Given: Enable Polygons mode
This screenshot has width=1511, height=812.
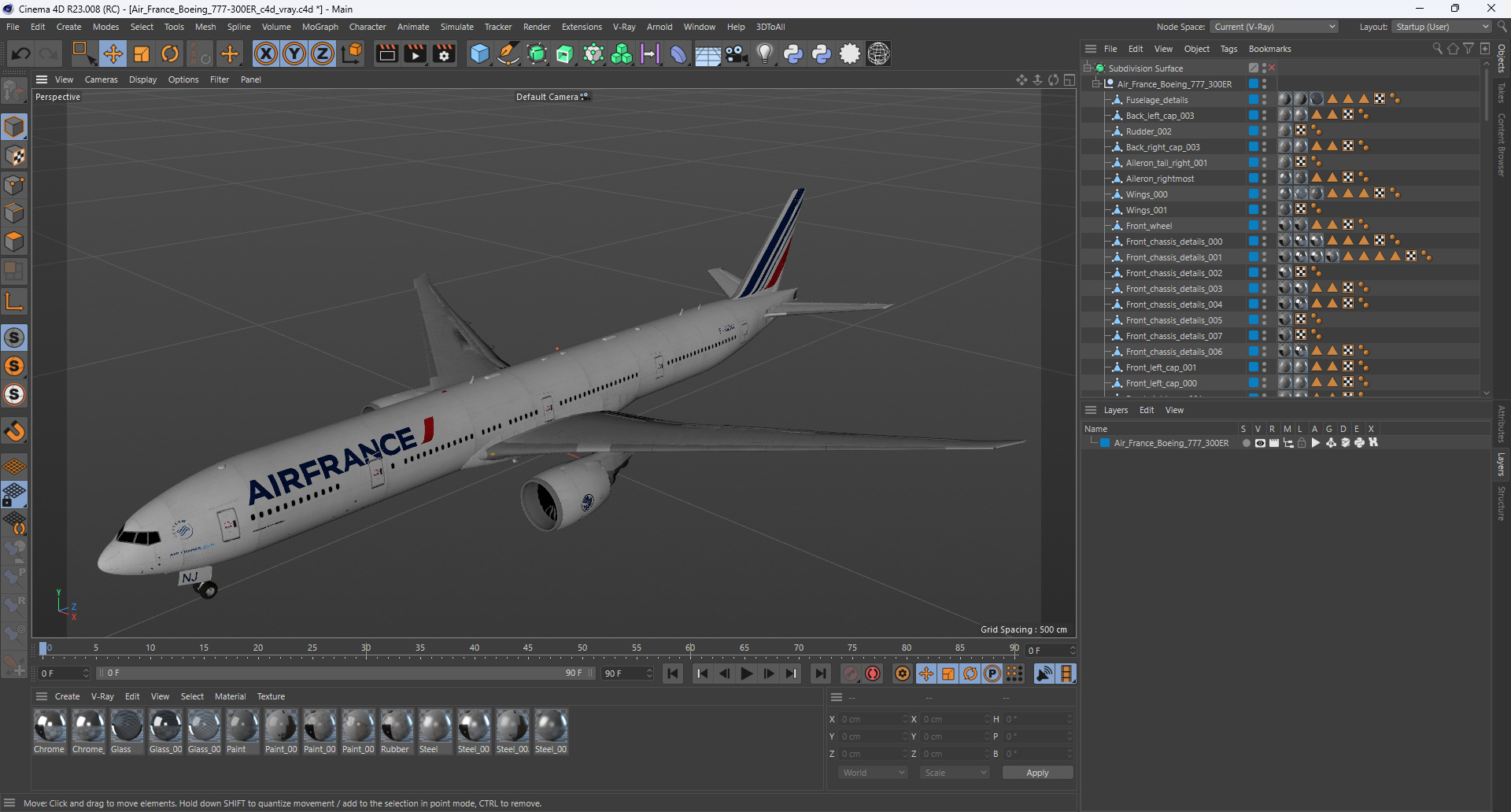Looking at the screenshot, I should tap(14, 242).
